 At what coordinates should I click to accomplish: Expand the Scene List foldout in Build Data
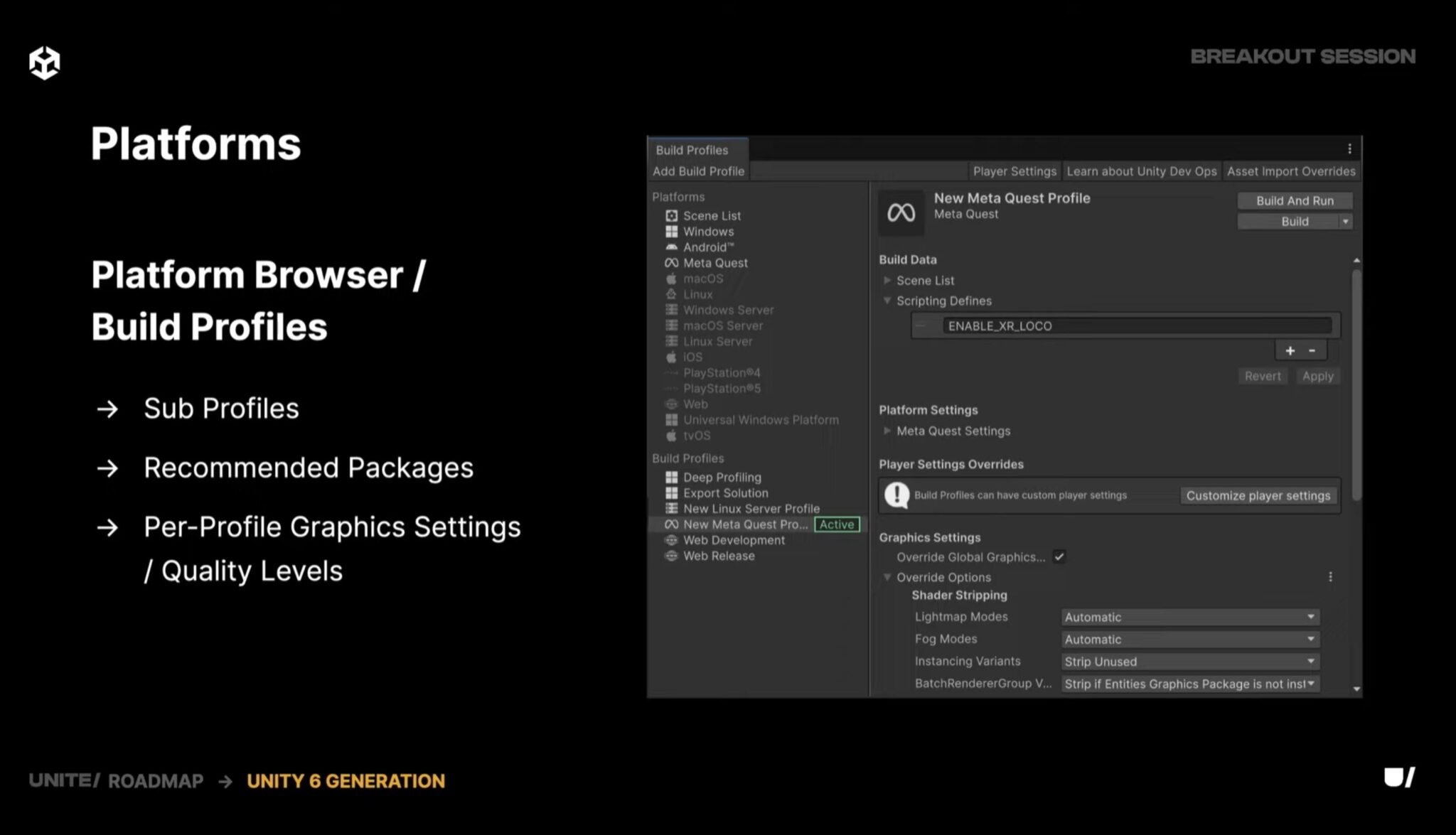click(x=887, y=280)
